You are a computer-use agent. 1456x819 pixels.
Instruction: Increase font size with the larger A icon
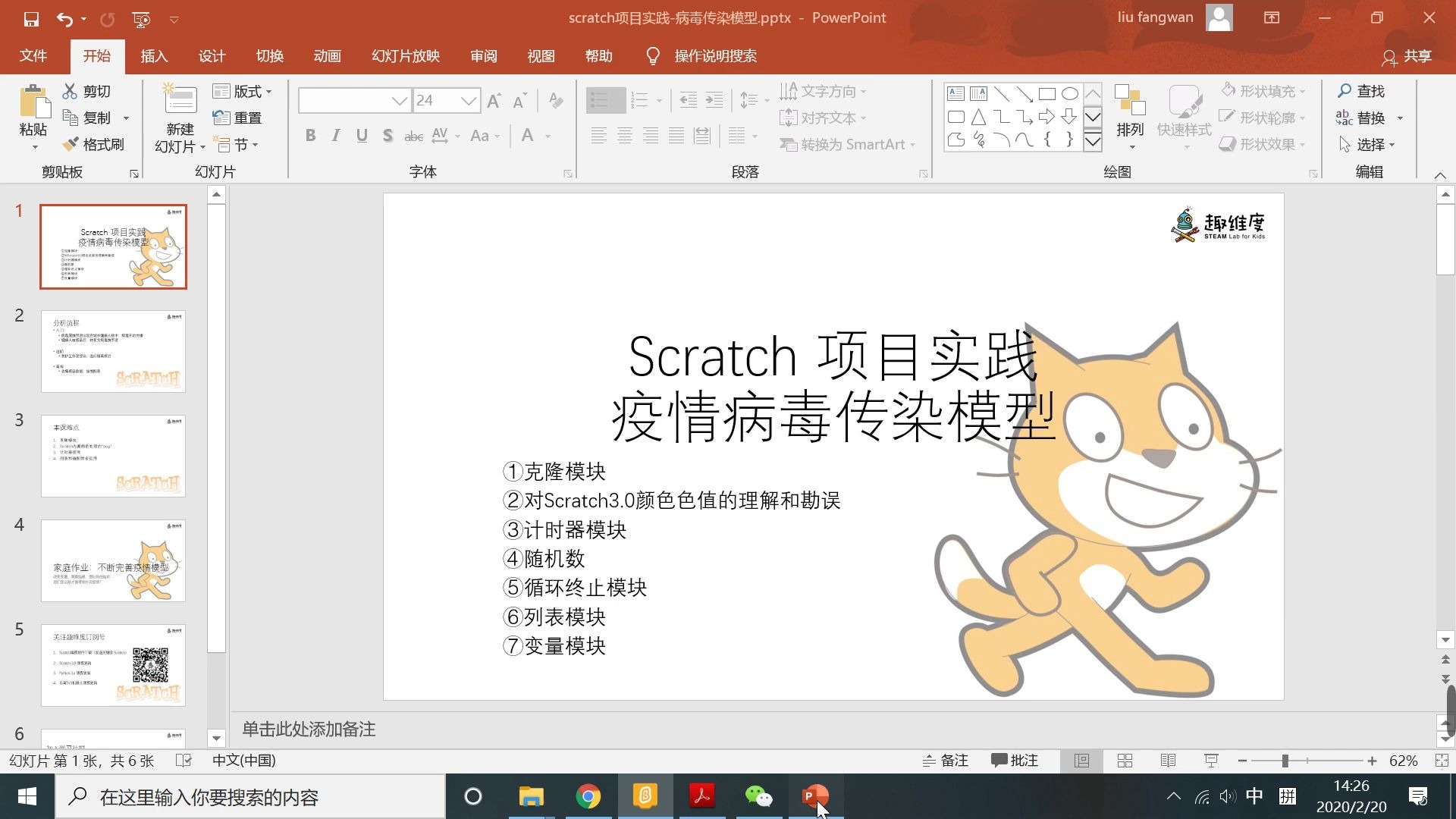point(494,101)
